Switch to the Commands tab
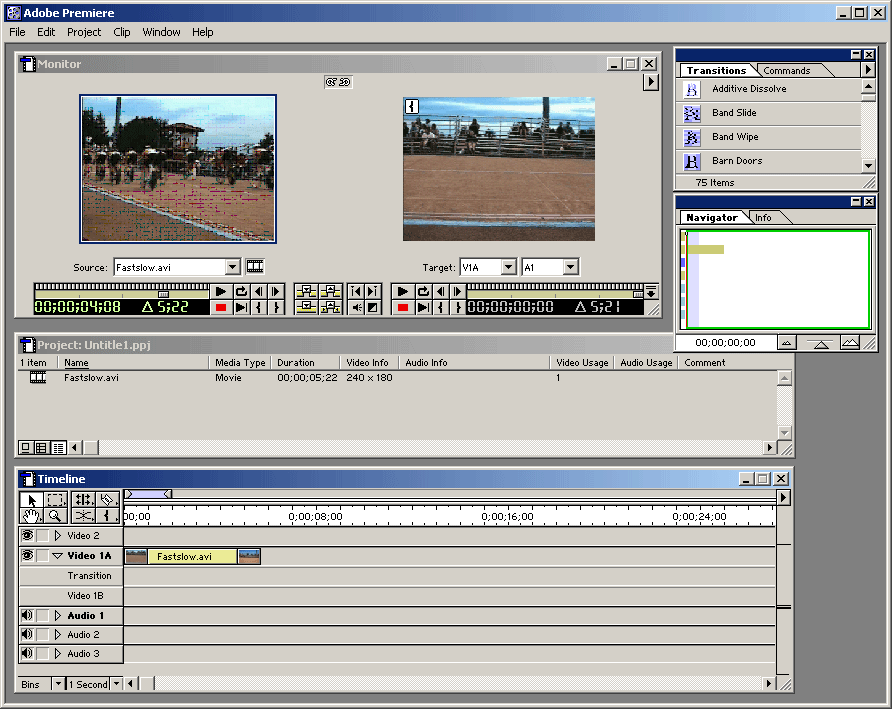The width and height of the screenshot is (892, 709). tap(787, 71)
